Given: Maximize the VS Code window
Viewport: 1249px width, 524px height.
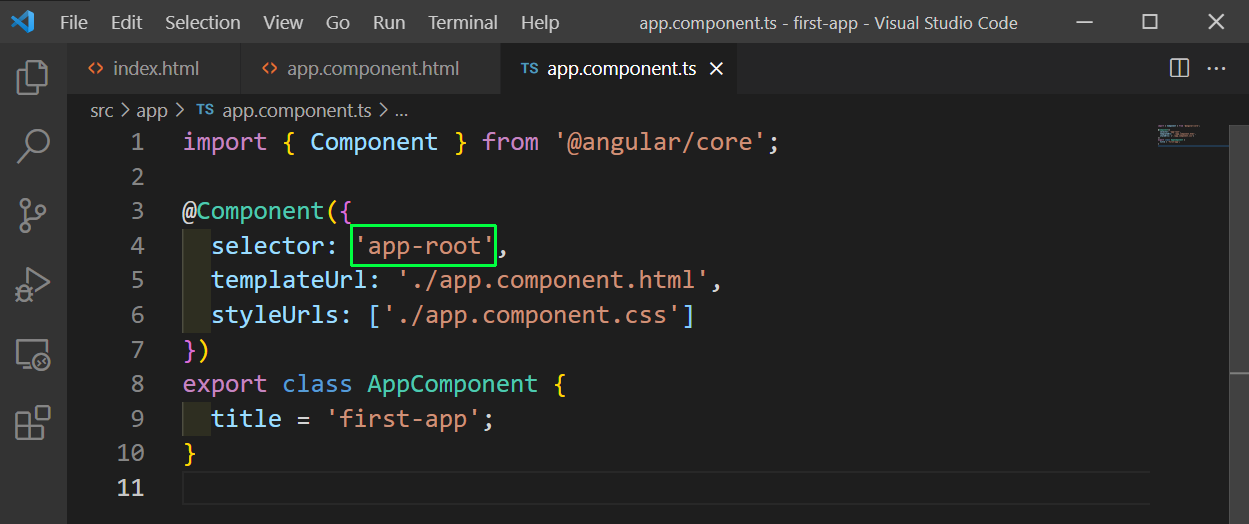Looking at the screenshot, I should point(1150,22).
